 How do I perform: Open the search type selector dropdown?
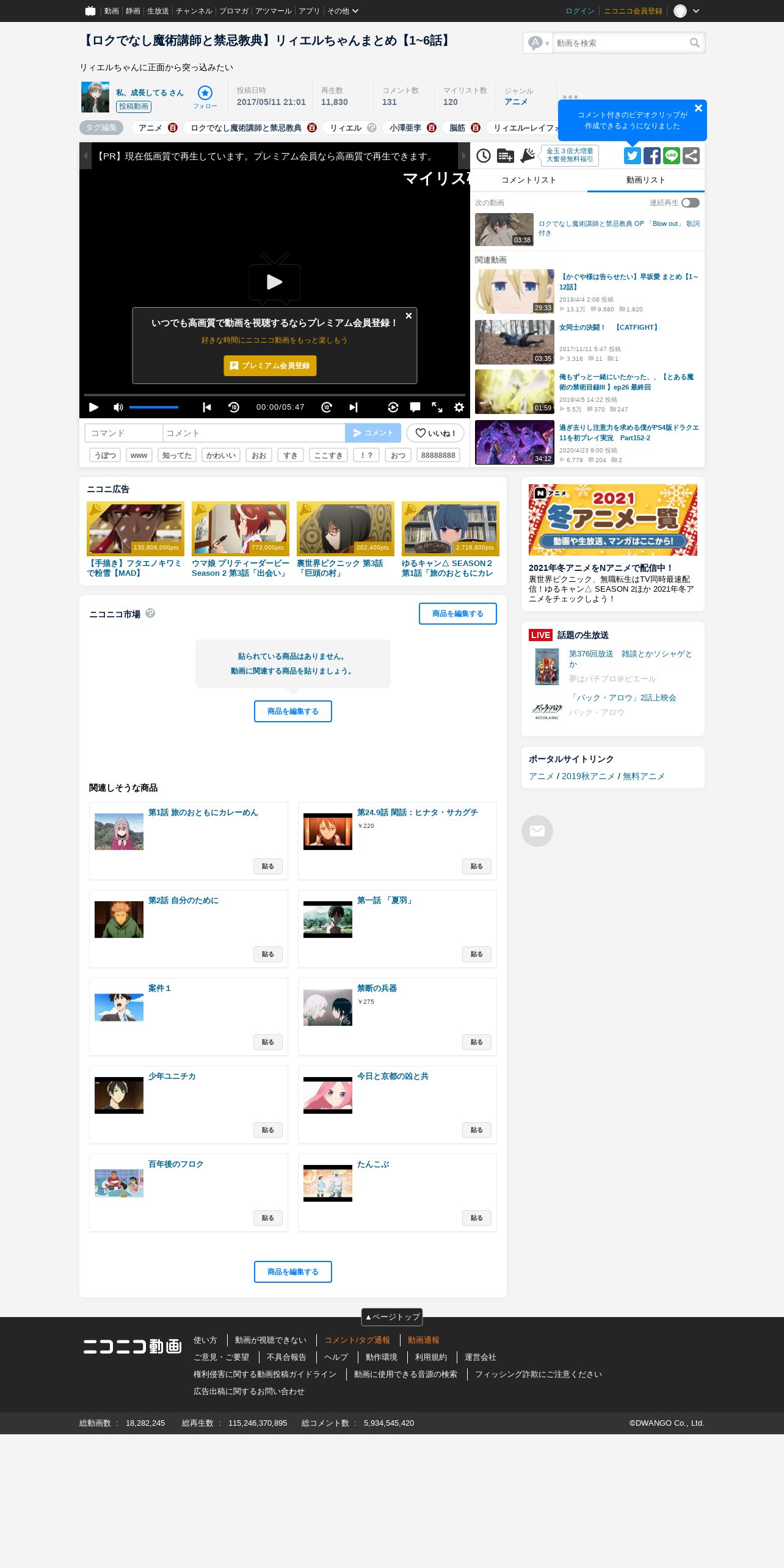click(539, 43)
